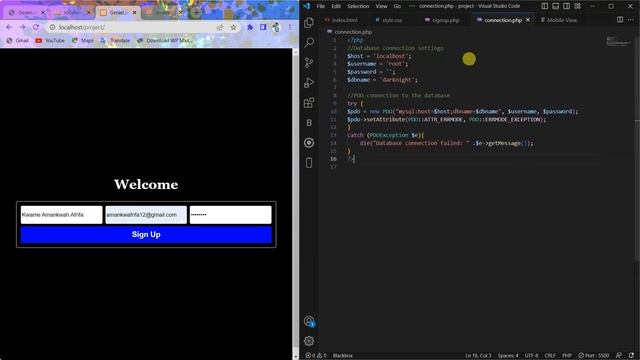Open the mobile device icon in activity bar
This screenshot has height=360, width=640.
[x=309, y=162]
